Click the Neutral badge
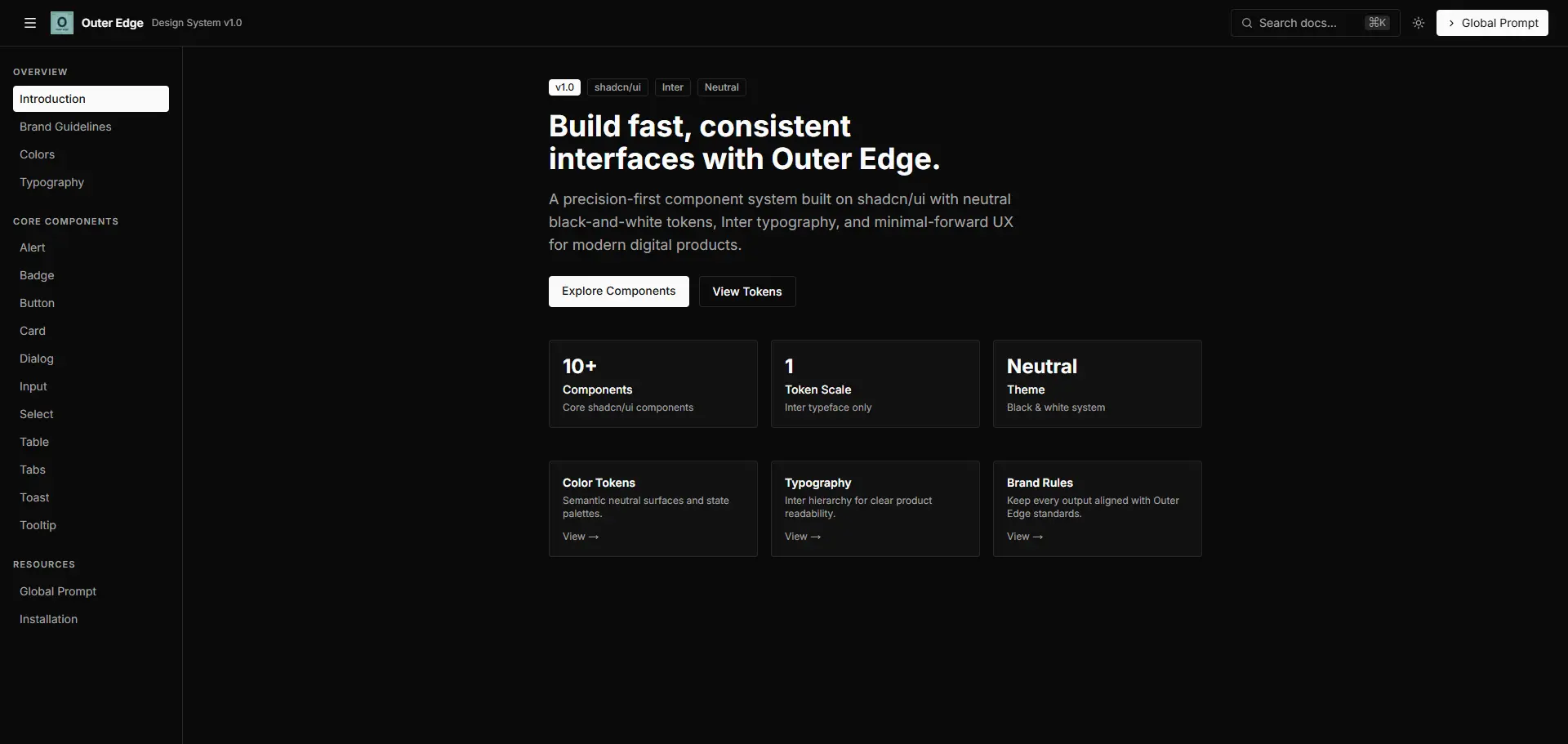 (721, 87)
